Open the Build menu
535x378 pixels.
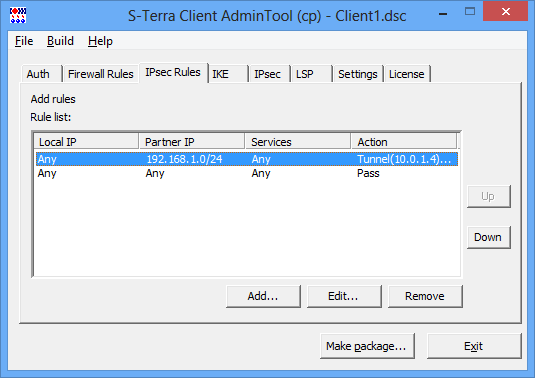pos(60,41)
